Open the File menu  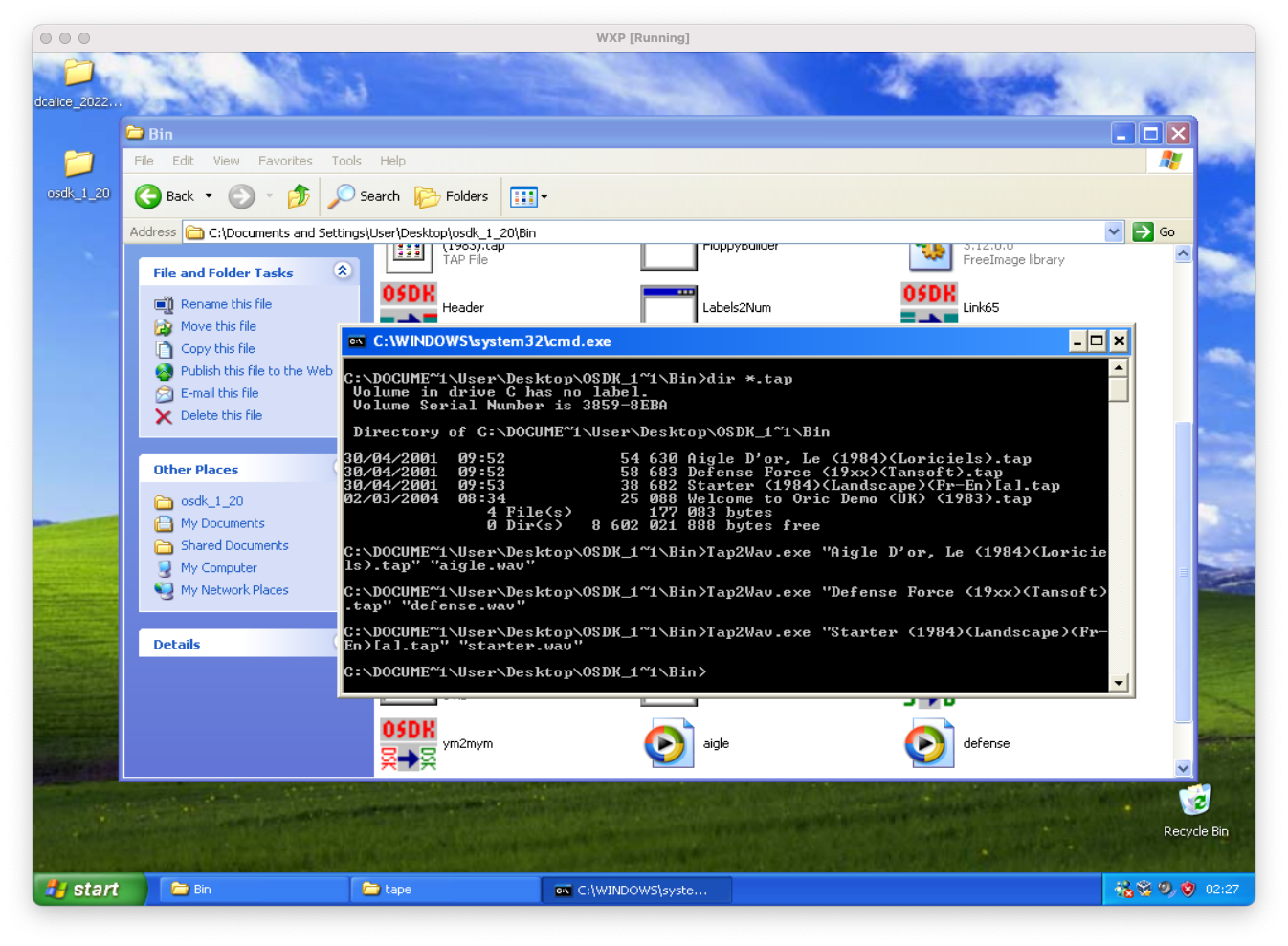click(x=144, y=161)
